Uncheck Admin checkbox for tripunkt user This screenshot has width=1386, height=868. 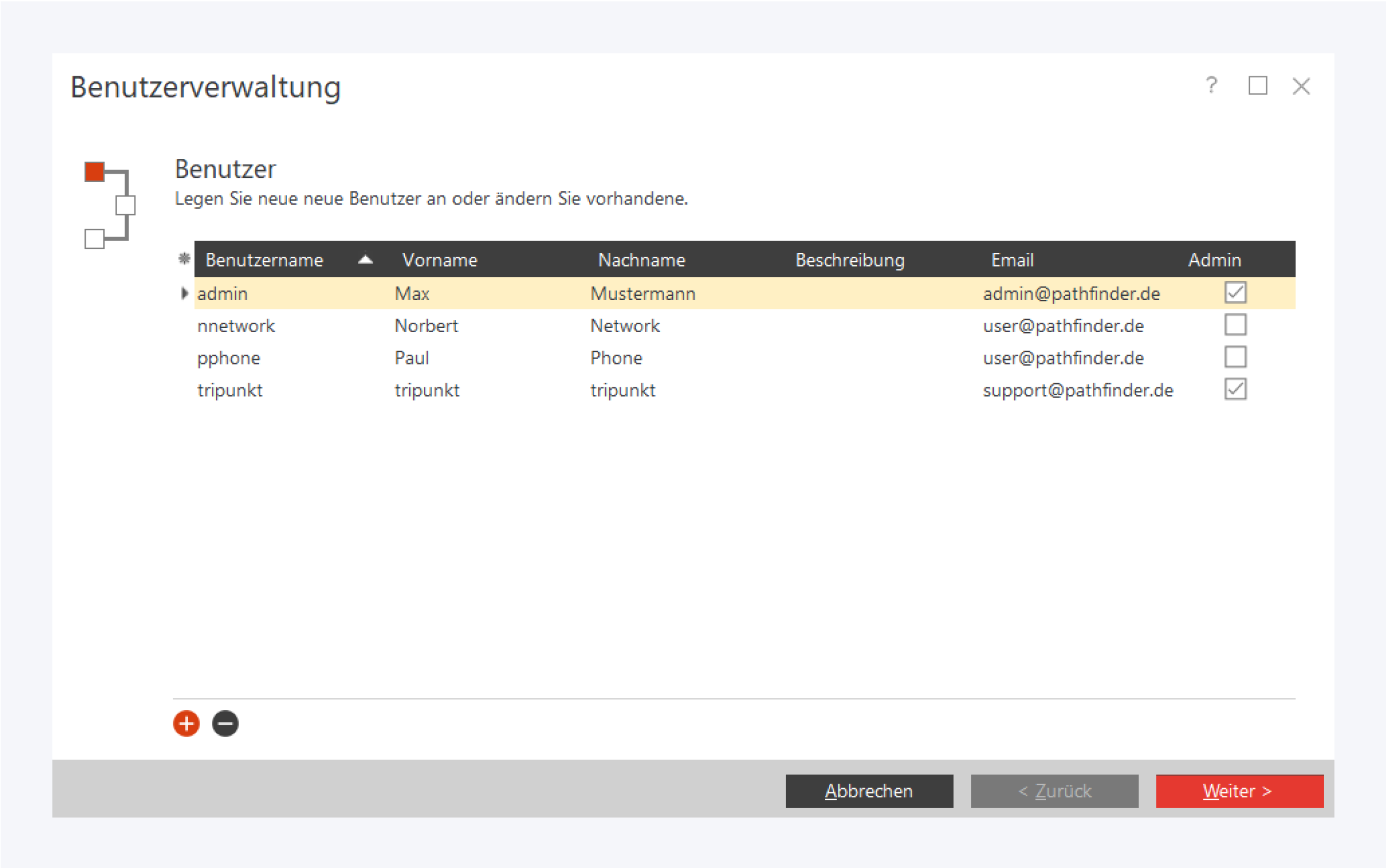click(1235, 389)
